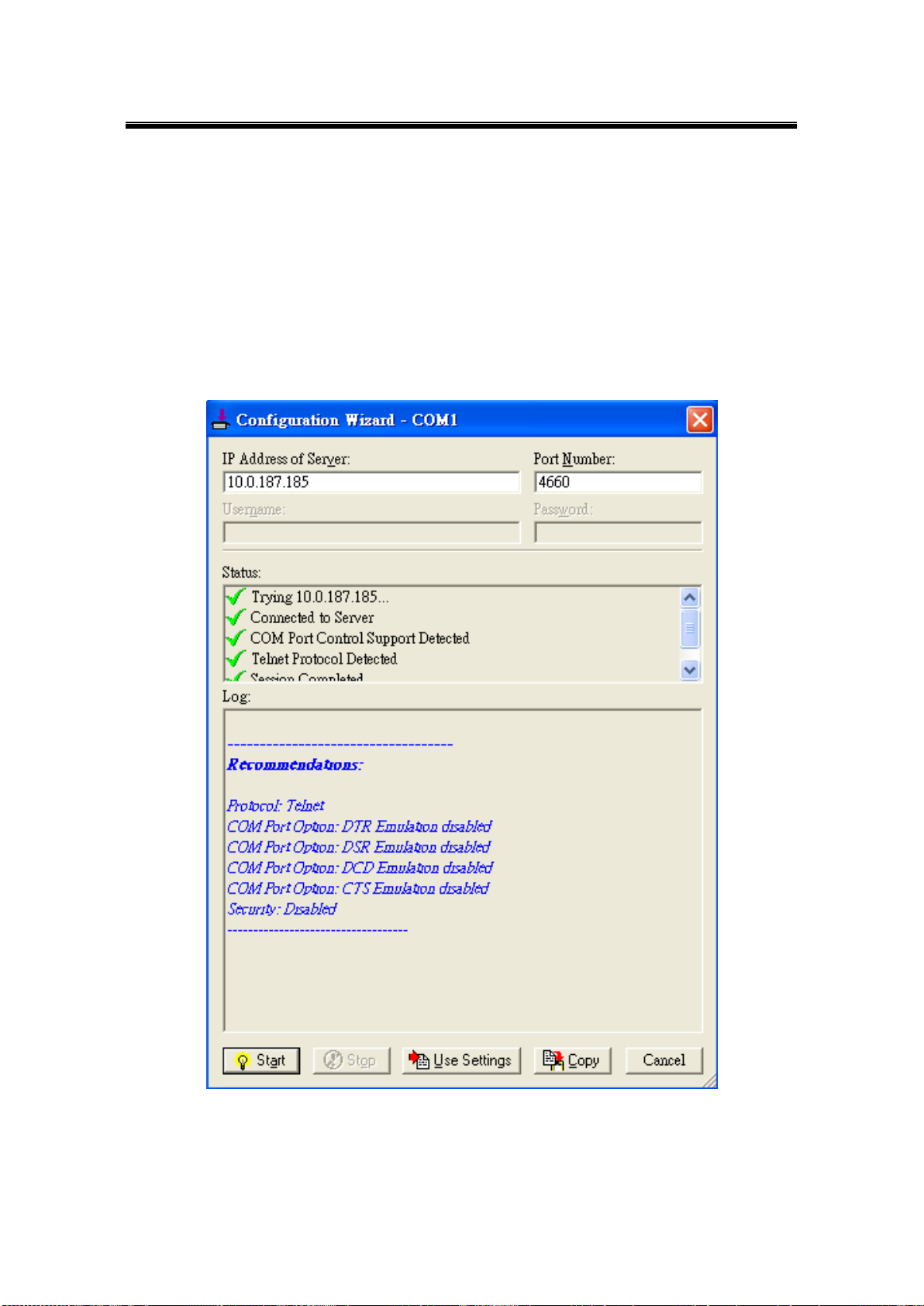Click the Status list scrollbar thumb
The width and height of the screenshot is (924, 1306).
[690, 629]
